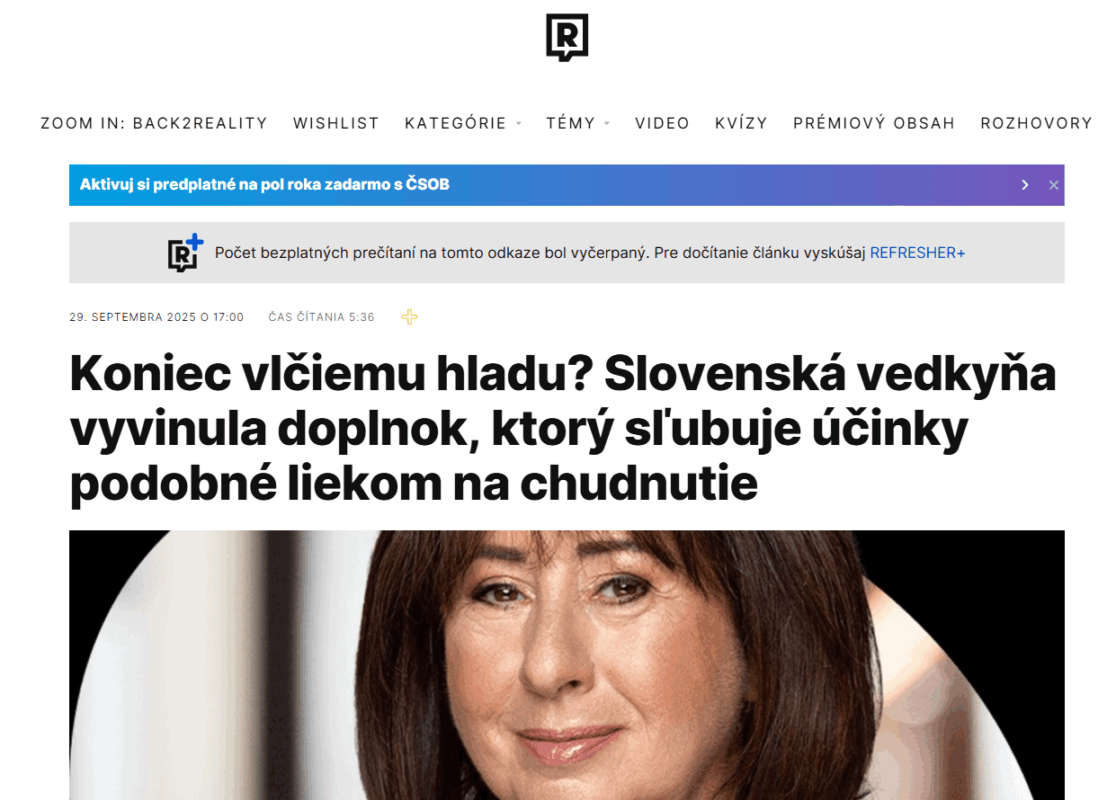Dismiss the ČSOB promo banner
Image resolution: width=1098 pixels, height=800 pixels.
click(x=1053, y=185)
